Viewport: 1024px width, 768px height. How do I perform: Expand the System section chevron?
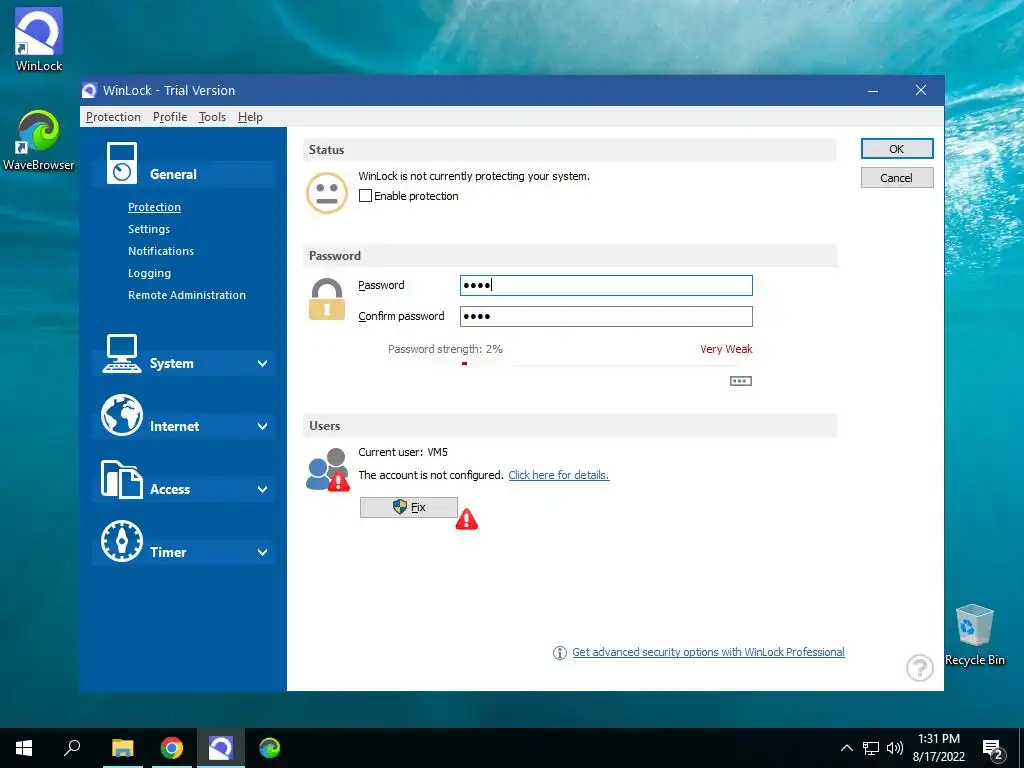pyautogui.click(x=263, y=364)
